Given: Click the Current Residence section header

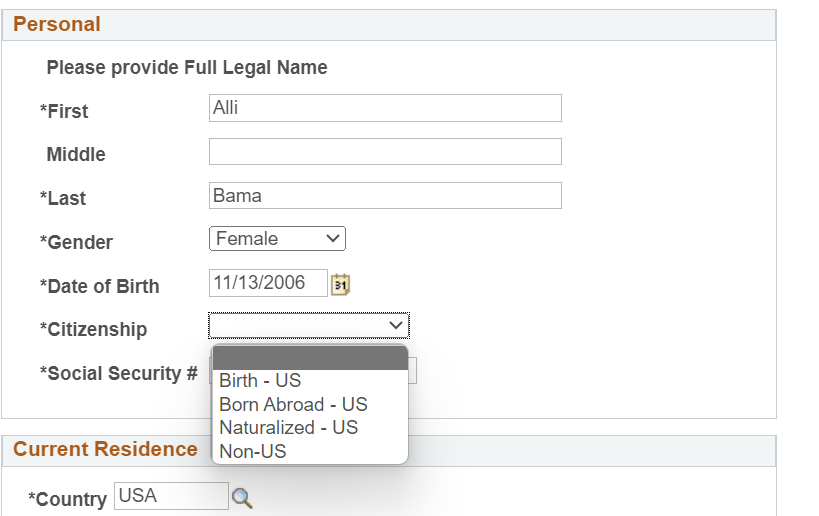Looking at the screenshot, I should [105, 450].
